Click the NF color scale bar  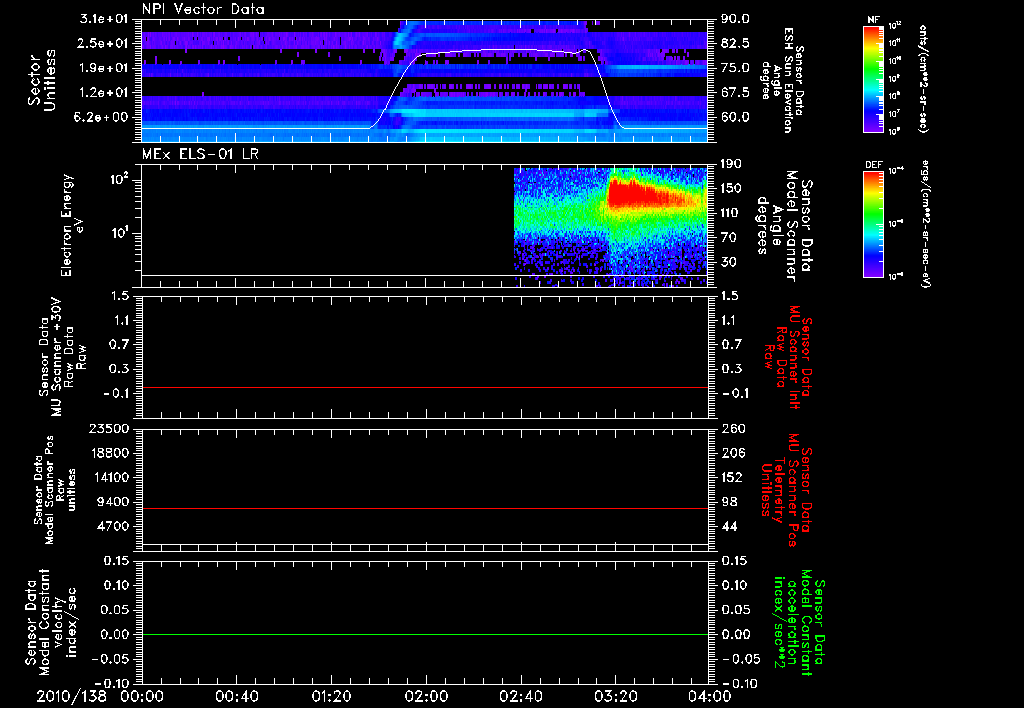tap(873, 79)
